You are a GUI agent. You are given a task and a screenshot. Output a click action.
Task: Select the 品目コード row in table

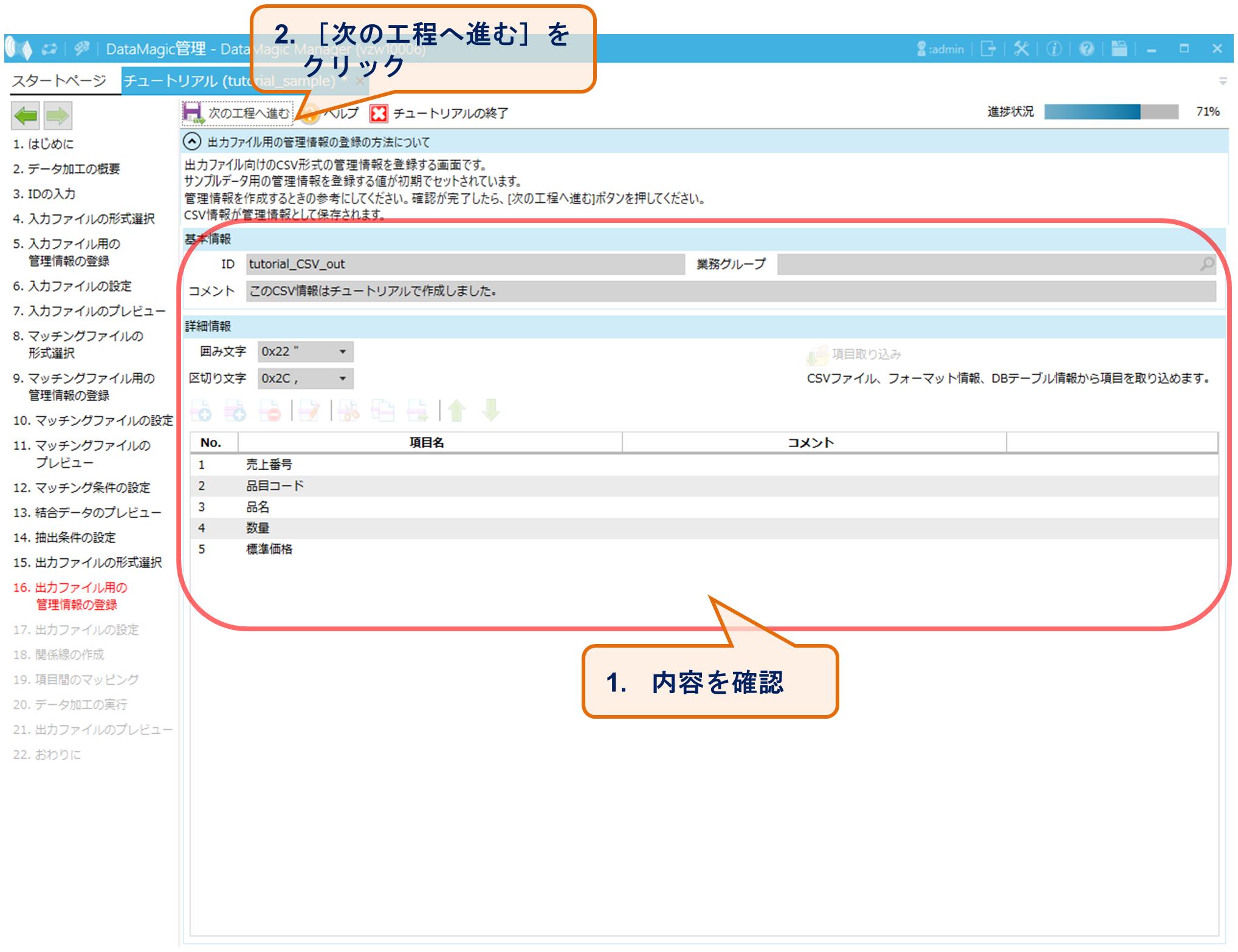click(275, 486)
